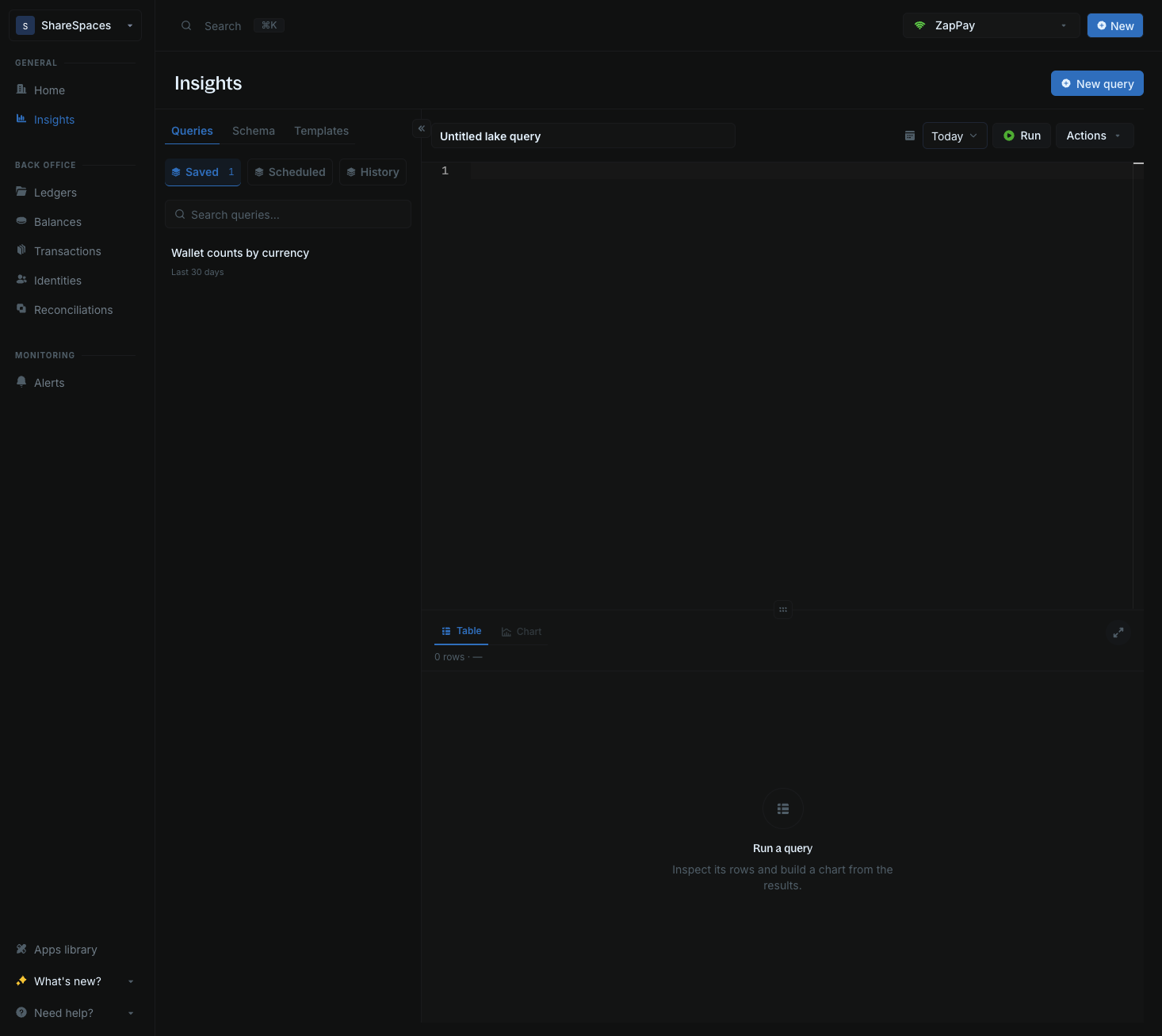
Task: Switch to the Table results tab
Action: 461,631
